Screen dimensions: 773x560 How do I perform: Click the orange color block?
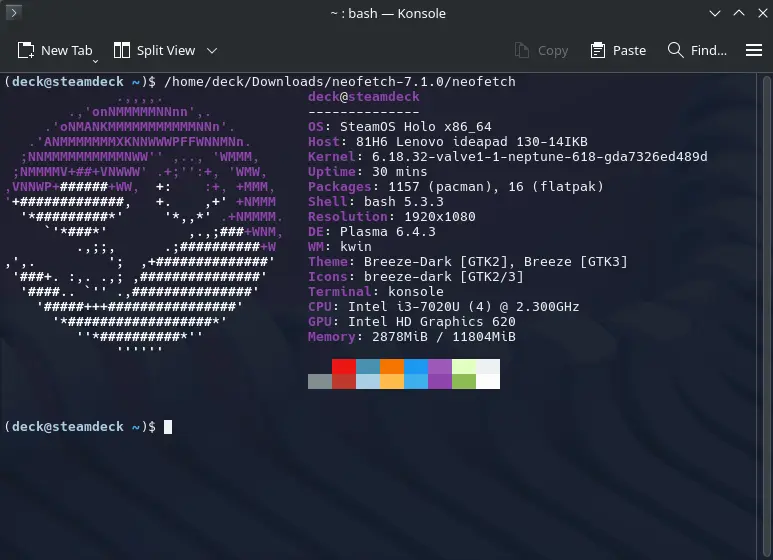[392, 366]
